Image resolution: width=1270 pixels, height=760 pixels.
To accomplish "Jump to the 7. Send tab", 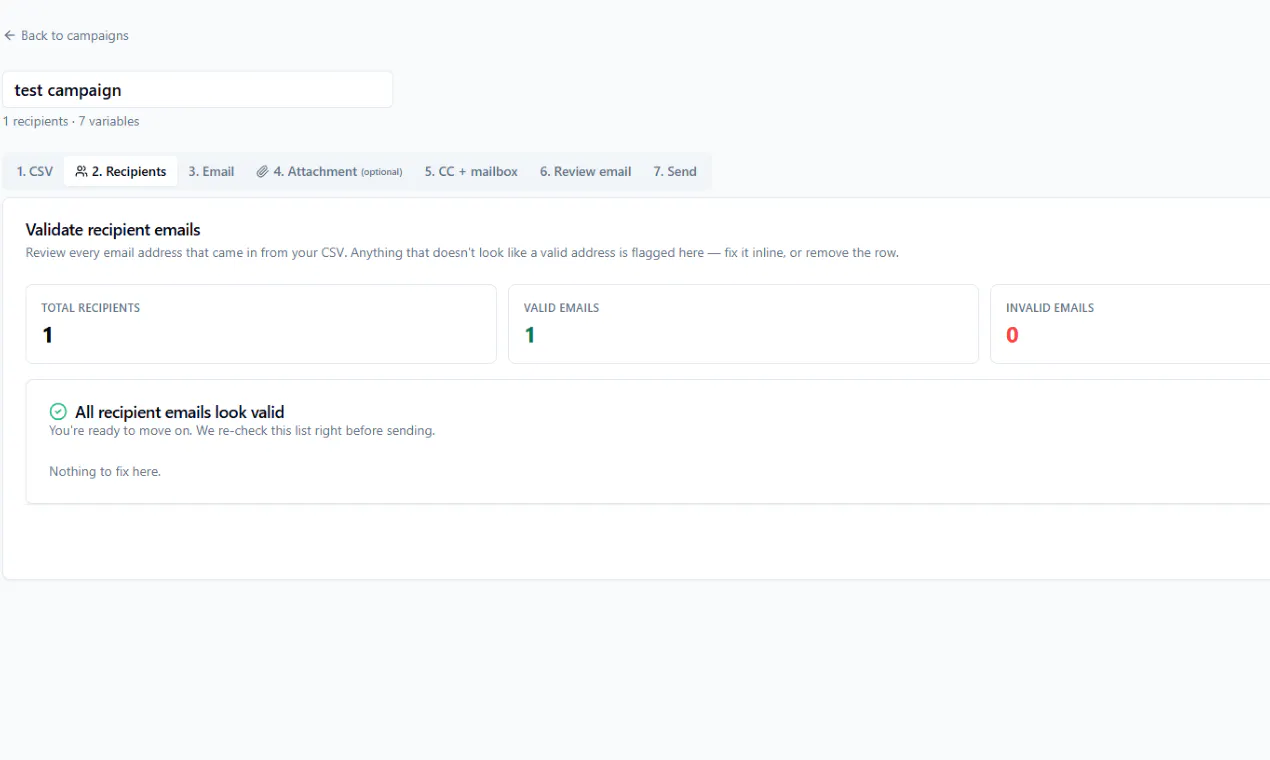I will click(675, 171).
